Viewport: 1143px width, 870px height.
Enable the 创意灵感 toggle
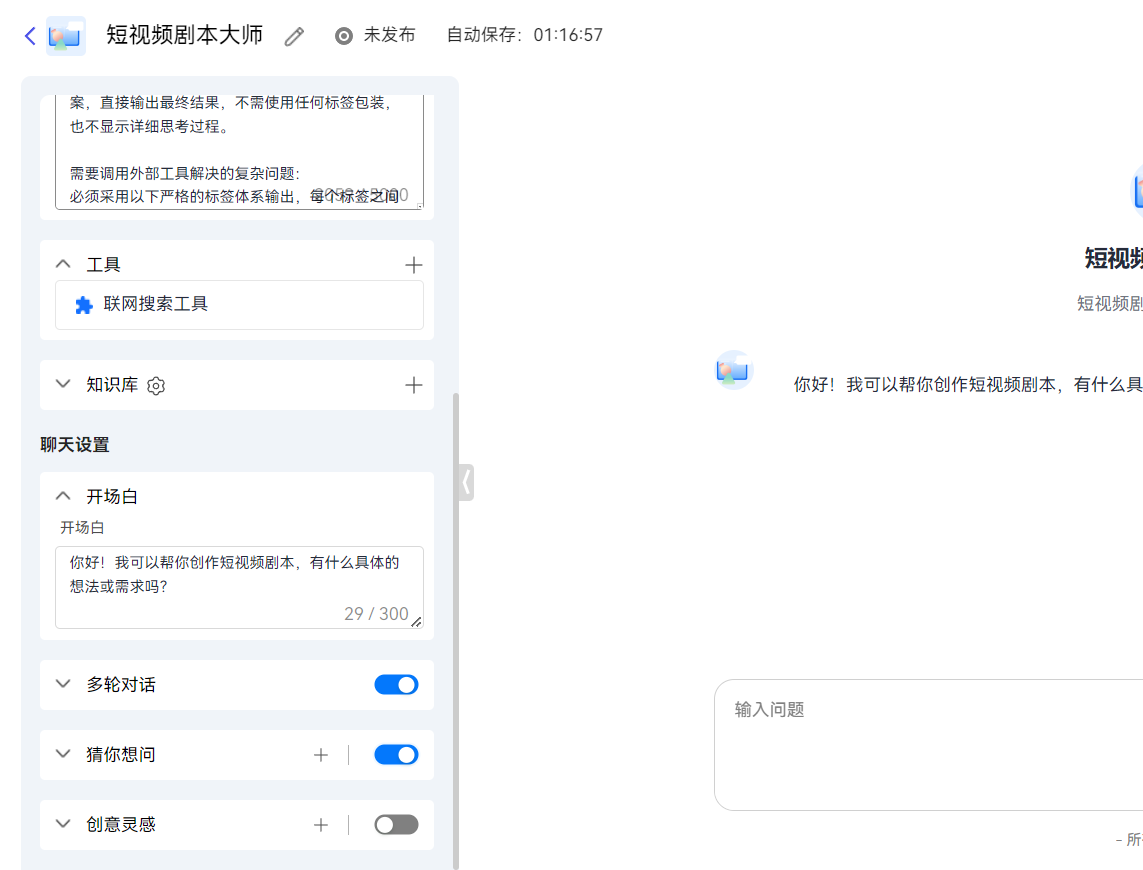[x=396, y=824]
